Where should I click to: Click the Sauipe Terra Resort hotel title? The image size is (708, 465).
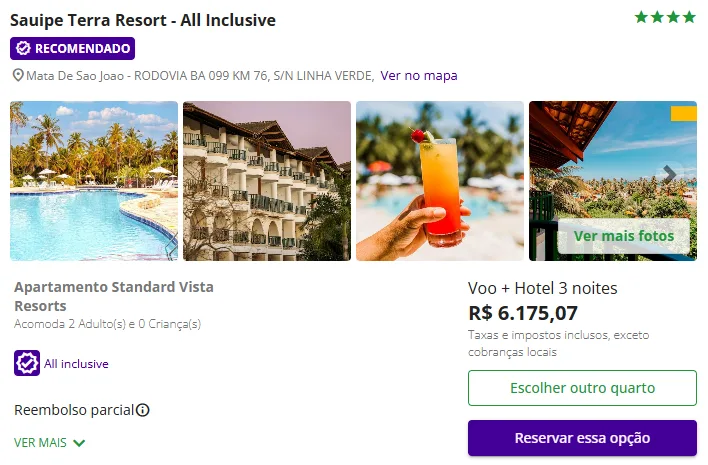click(x=143, y=20)
